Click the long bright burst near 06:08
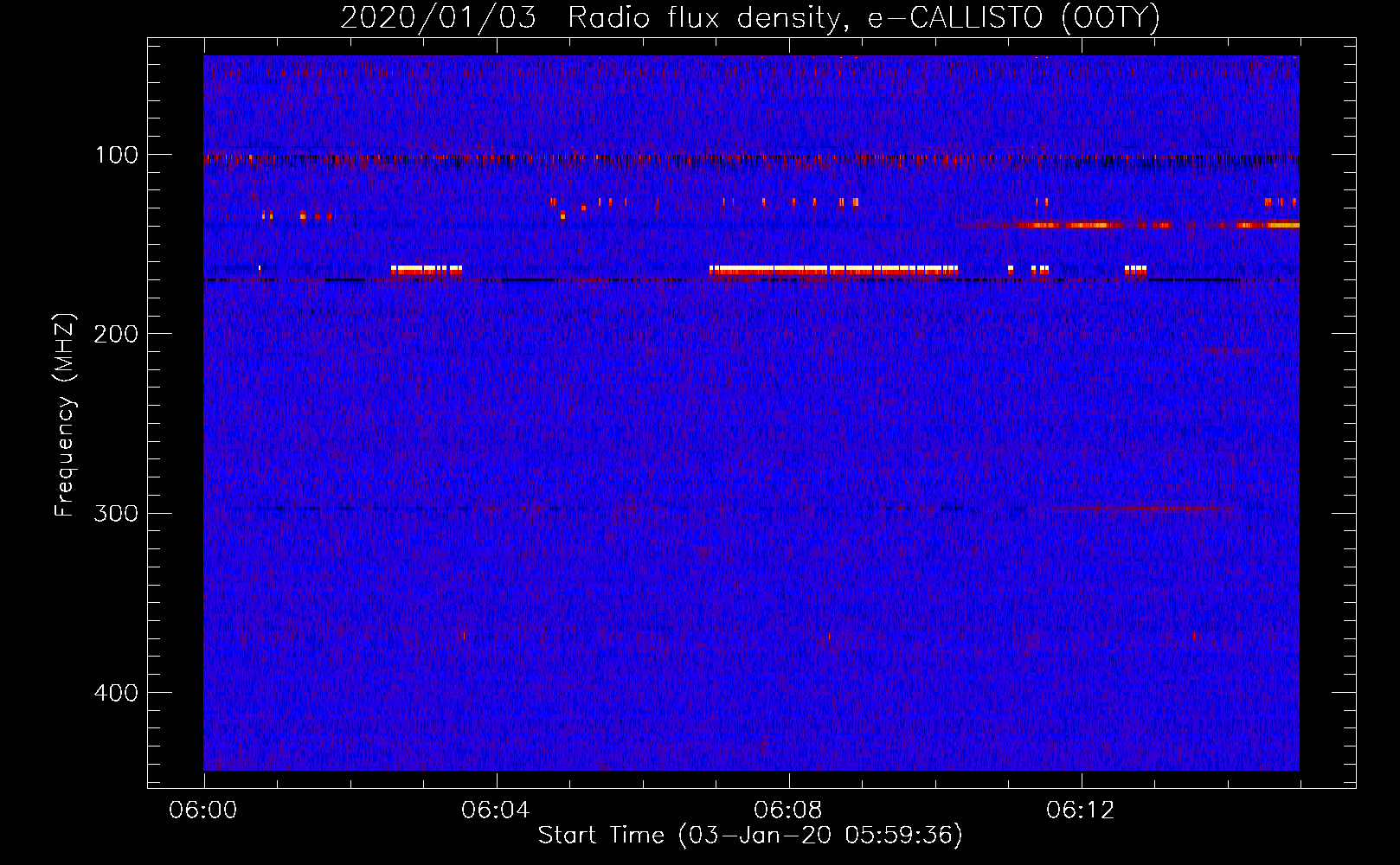 pos(834,270)
